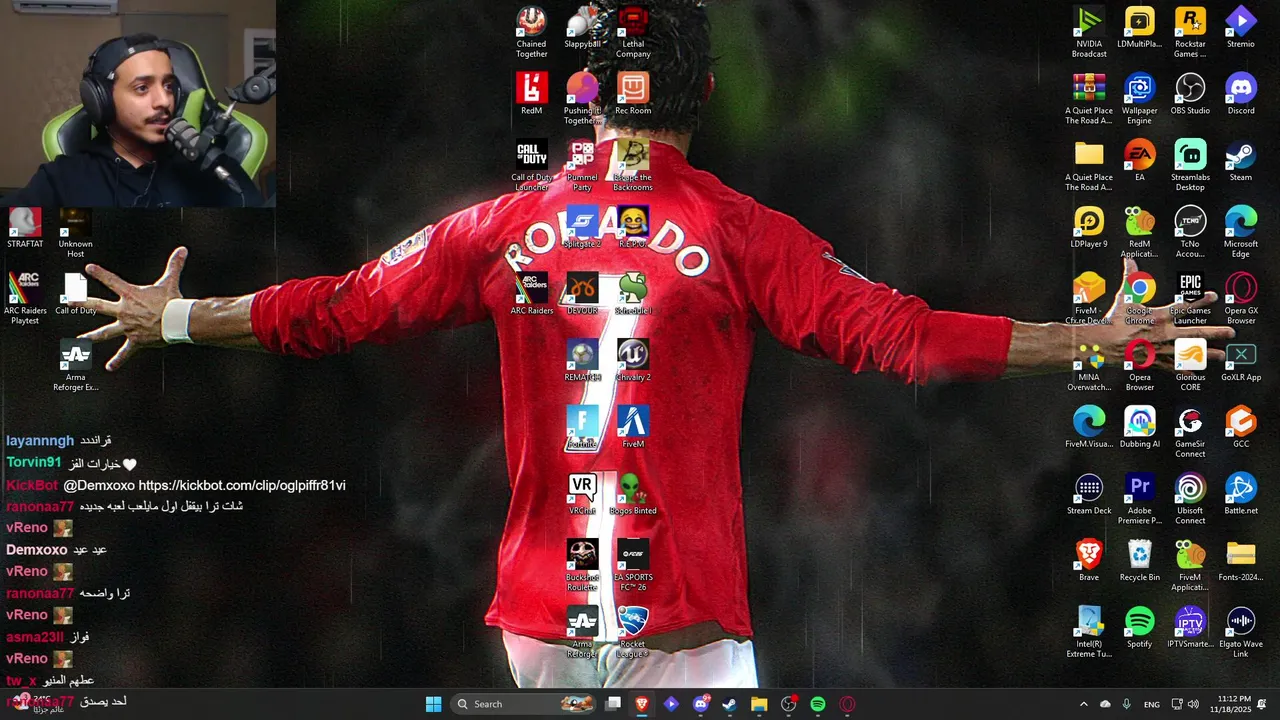Viewport: 1280px width, 720px height.
Task: Switch the ENG input language indicator
Action: pyautogui.click(x=1152, y=704)
